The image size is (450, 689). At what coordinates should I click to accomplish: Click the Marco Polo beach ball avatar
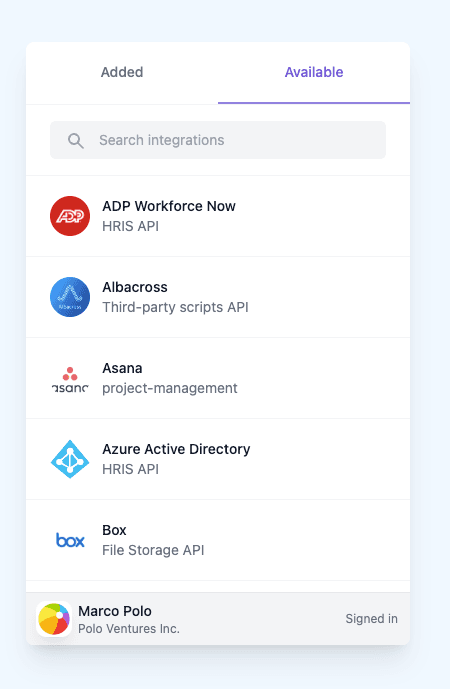pos(54,619)
